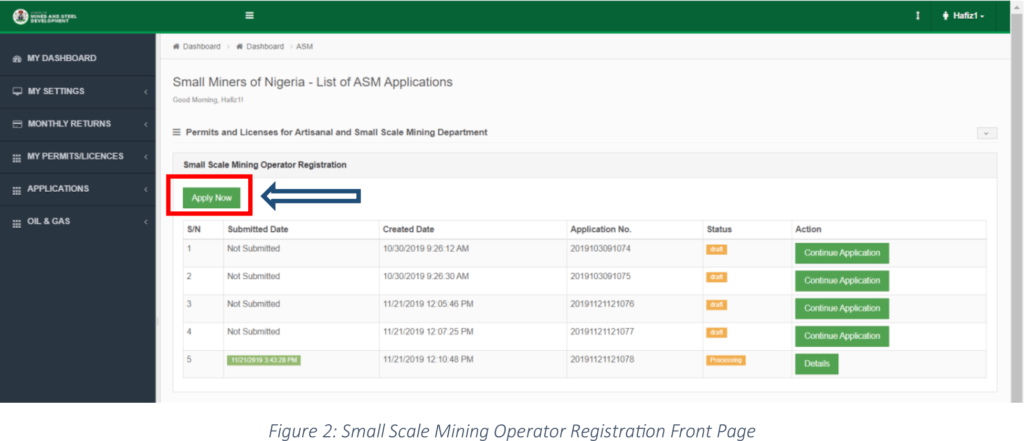Collapse the Permits and Licenses panel chevron

click(x=986, y=133)
